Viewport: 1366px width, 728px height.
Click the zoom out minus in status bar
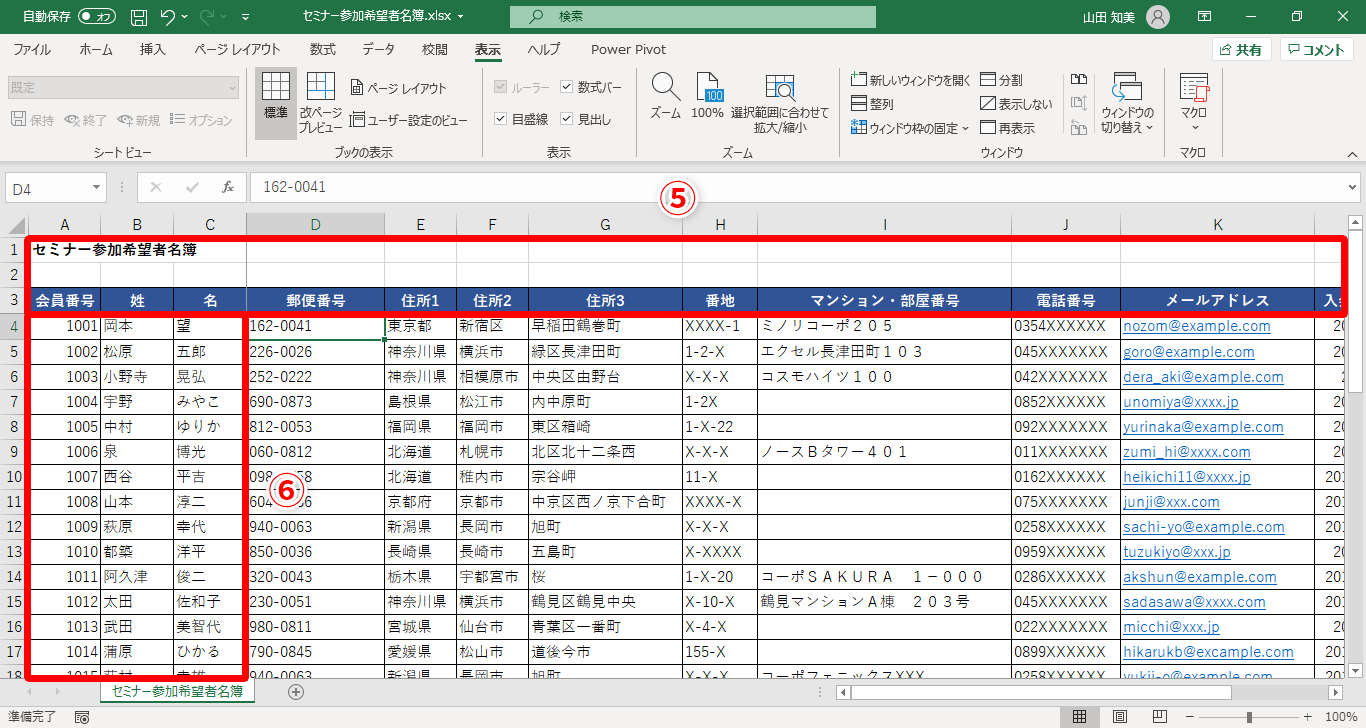(1190, 717)
